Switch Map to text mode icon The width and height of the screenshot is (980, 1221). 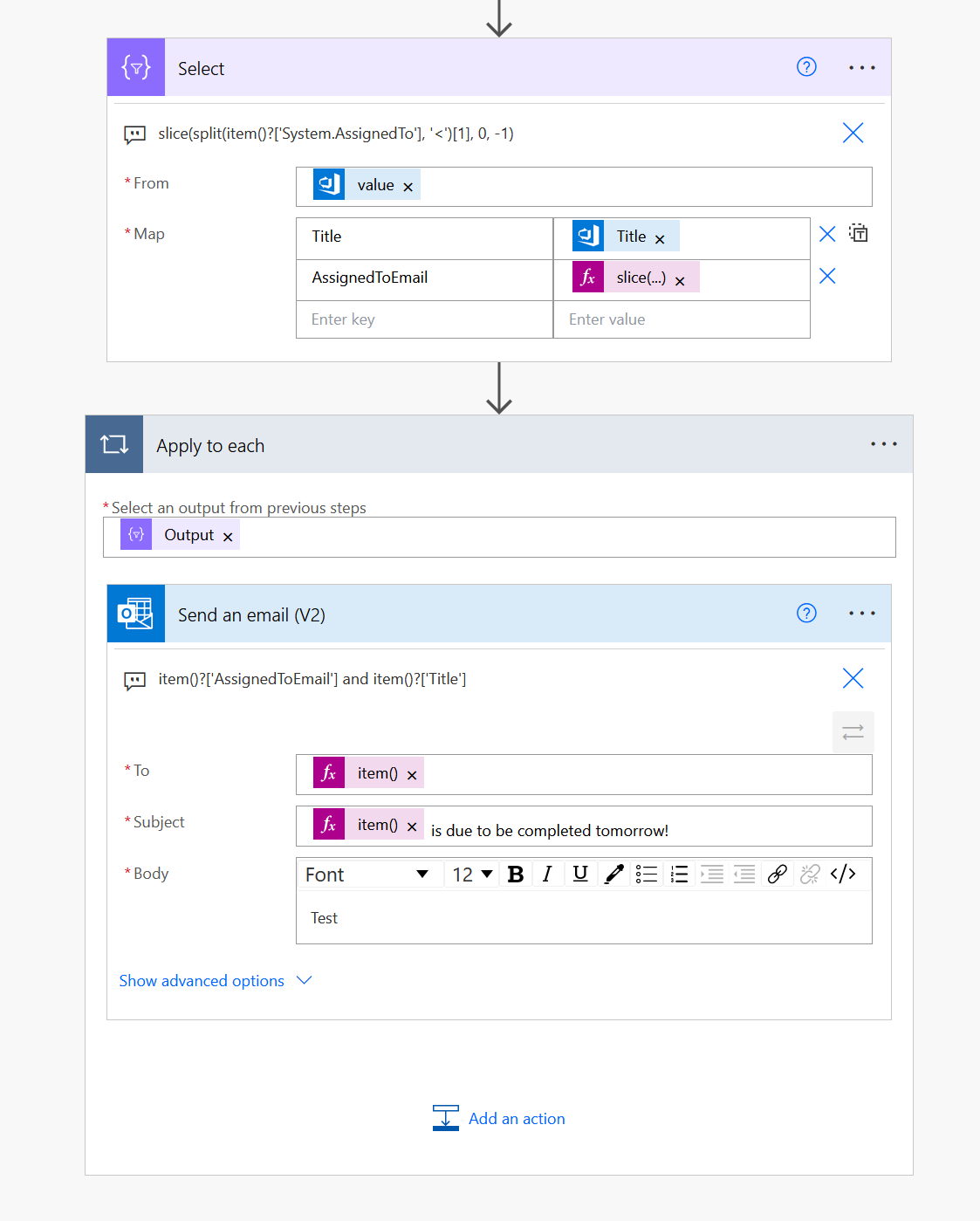tap(859, 233)
